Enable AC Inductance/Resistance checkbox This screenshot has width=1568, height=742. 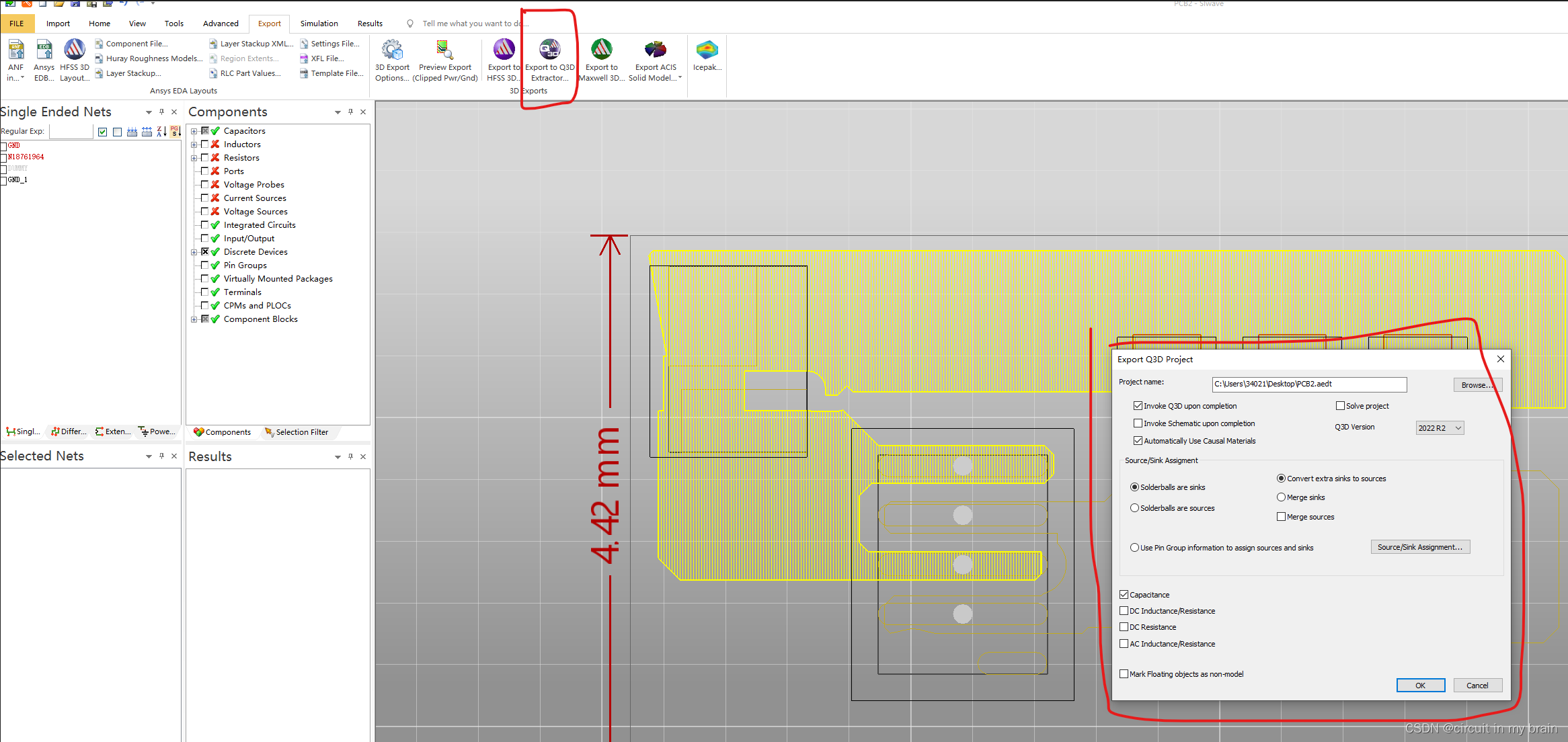pos(1124,644)
